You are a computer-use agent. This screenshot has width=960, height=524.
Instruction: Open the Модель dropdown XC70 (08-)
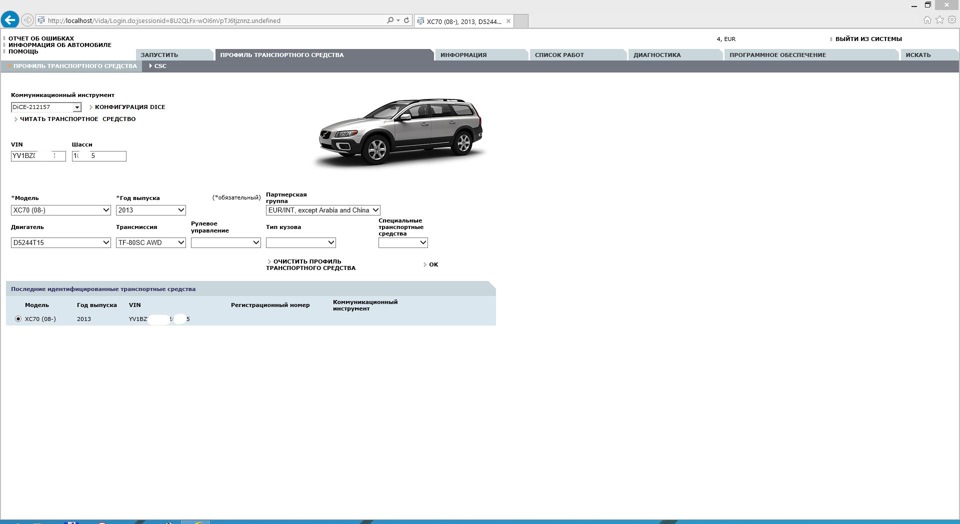61,210
